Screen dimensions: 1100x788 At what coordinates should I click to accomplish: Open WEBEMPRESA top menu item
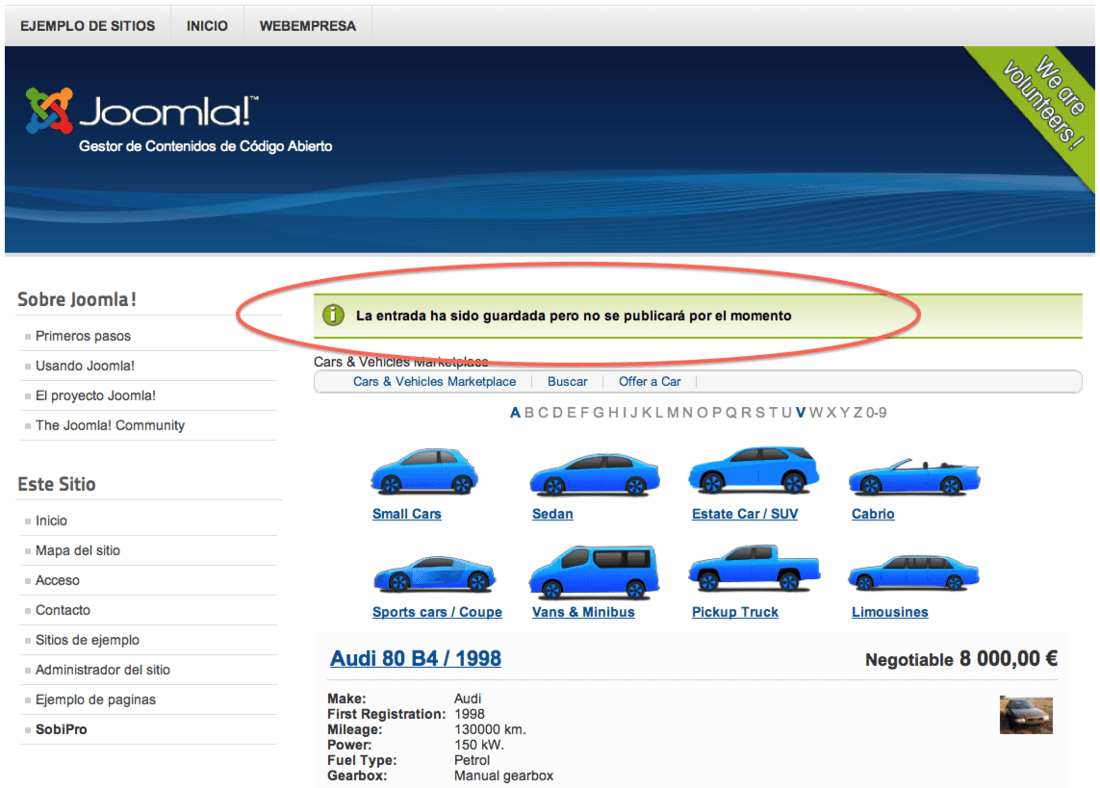point(307,26)
